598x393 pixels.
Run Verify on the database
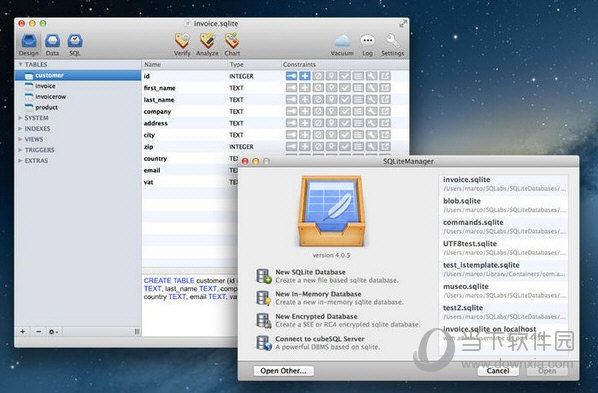coord(182,45)
